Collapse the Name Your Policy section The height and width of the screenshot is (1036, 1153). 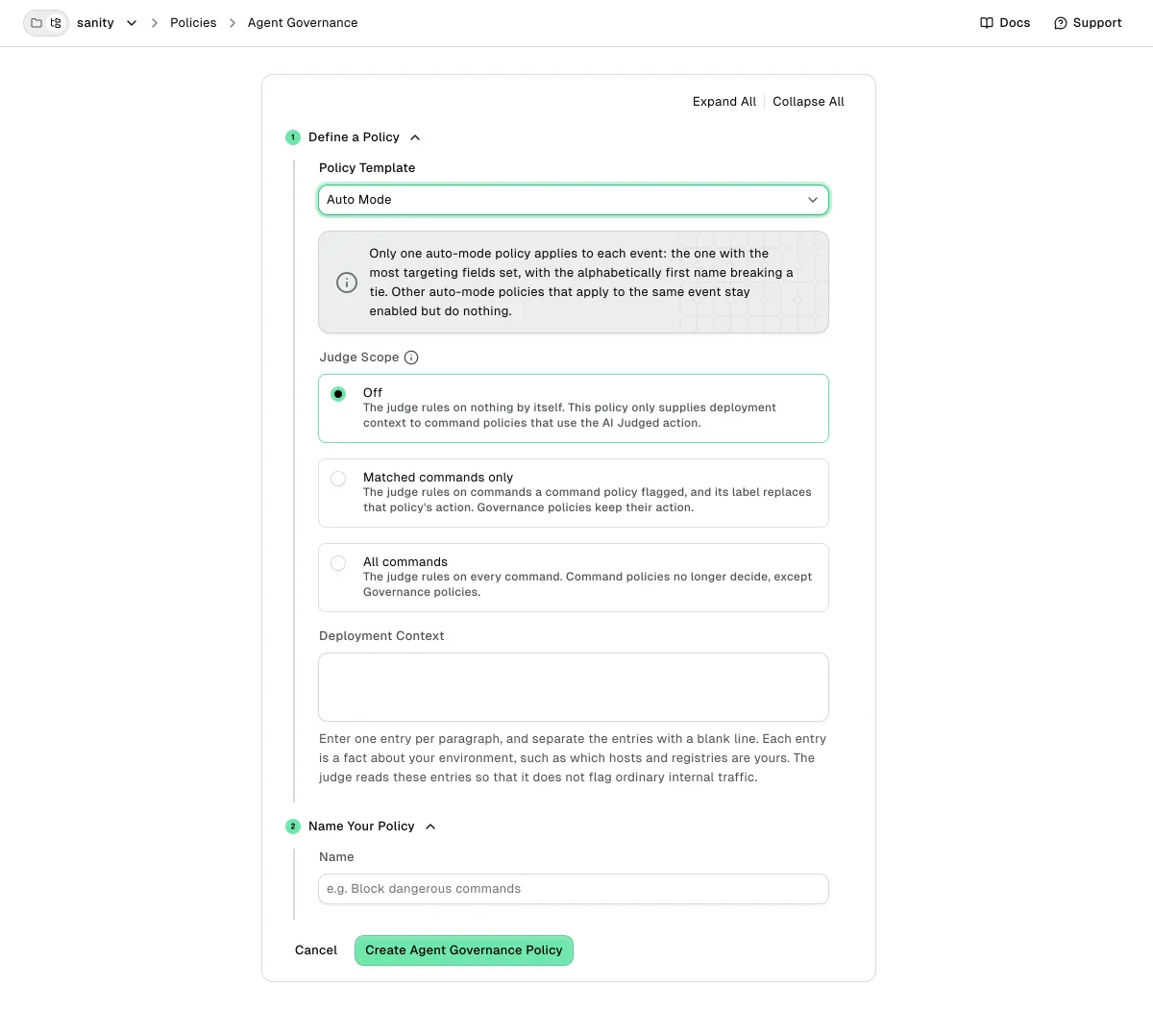point(430,826)
